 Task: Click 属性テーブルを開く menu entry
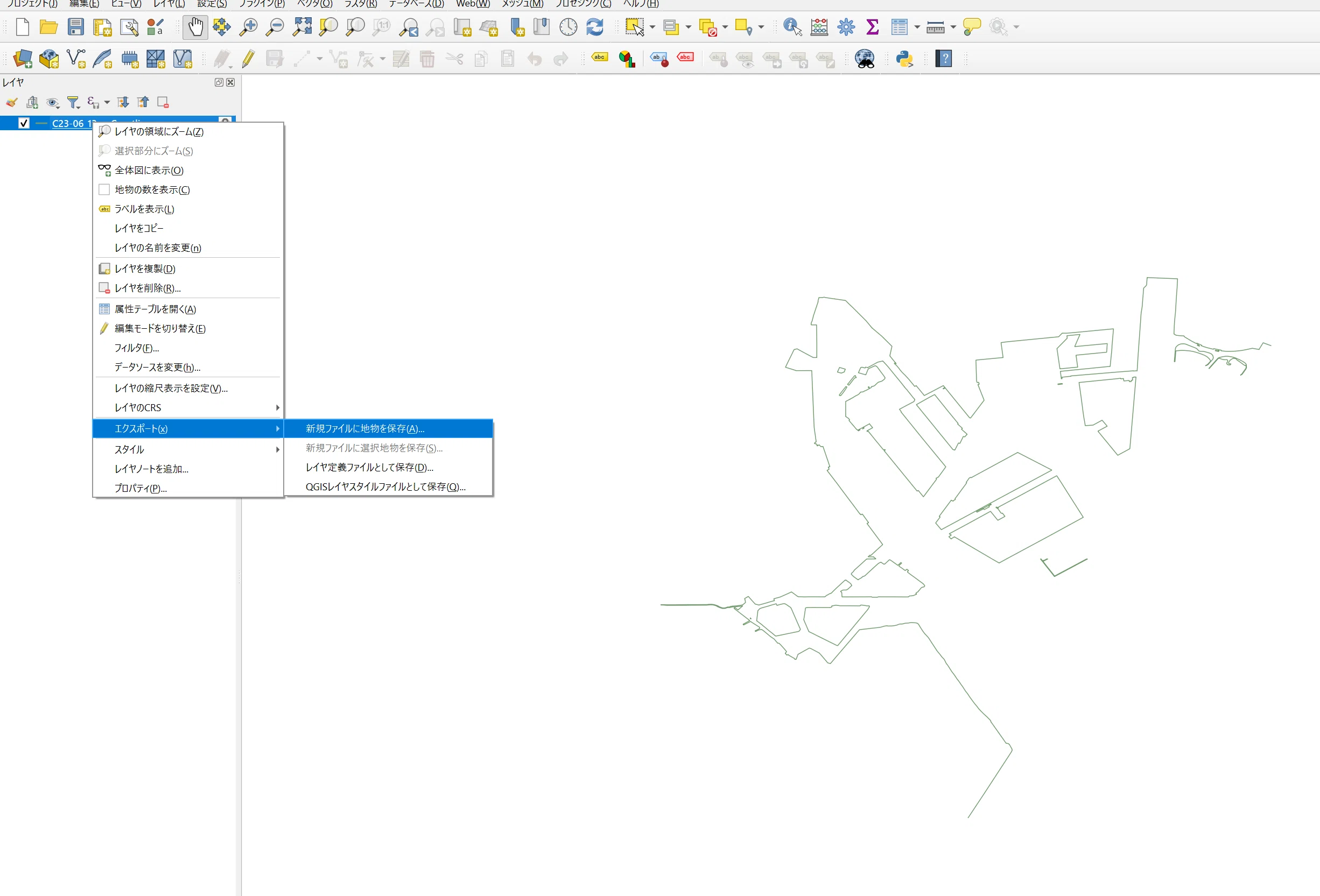click(x=188, y=309)
